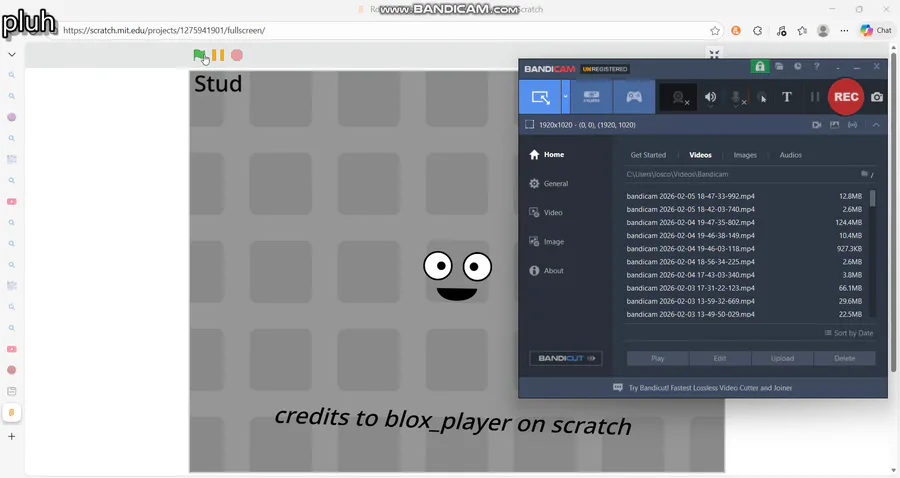Open Bandicam help question mark icon

[817, 67]
